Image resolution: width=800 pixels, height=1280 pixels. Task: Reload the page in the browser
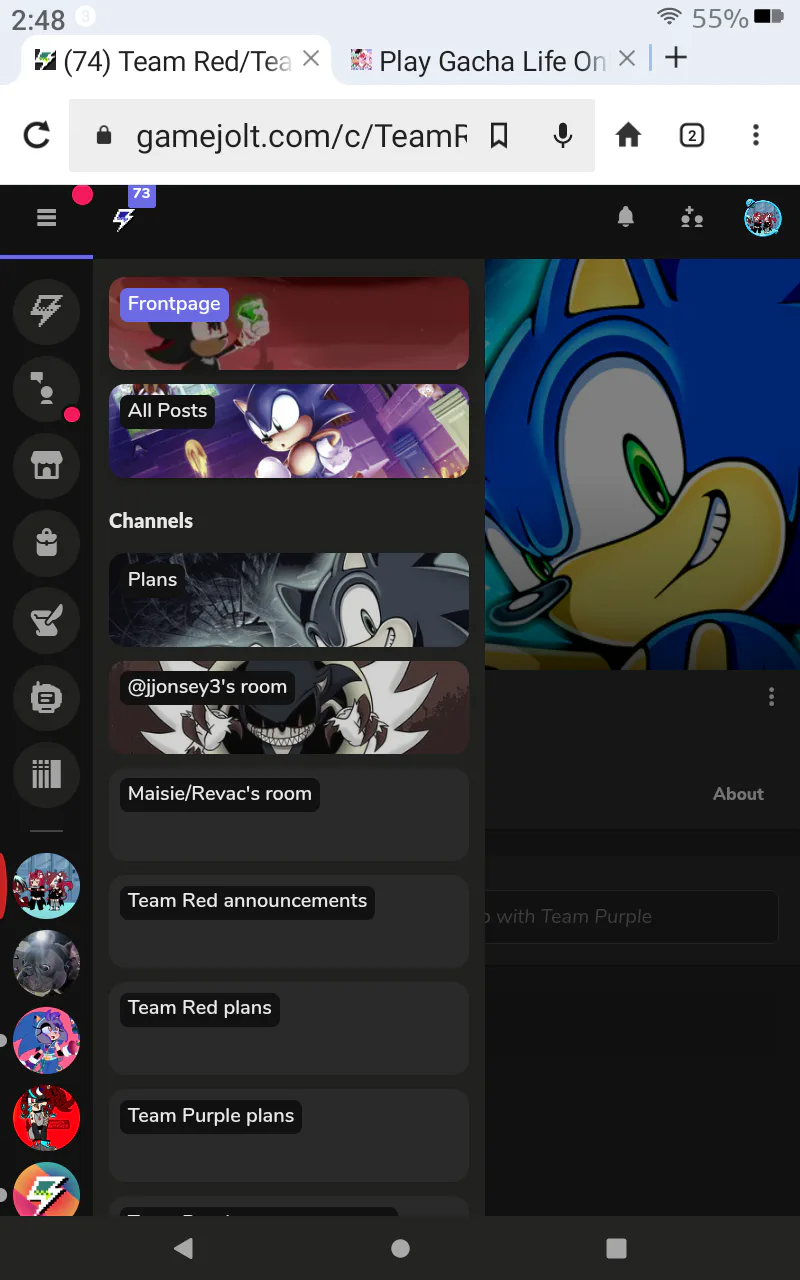37,135
